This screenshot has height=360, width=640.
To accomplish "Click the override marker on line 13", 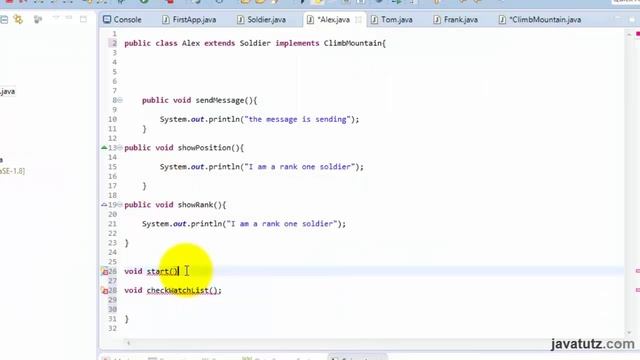I will tap(104, 147).
